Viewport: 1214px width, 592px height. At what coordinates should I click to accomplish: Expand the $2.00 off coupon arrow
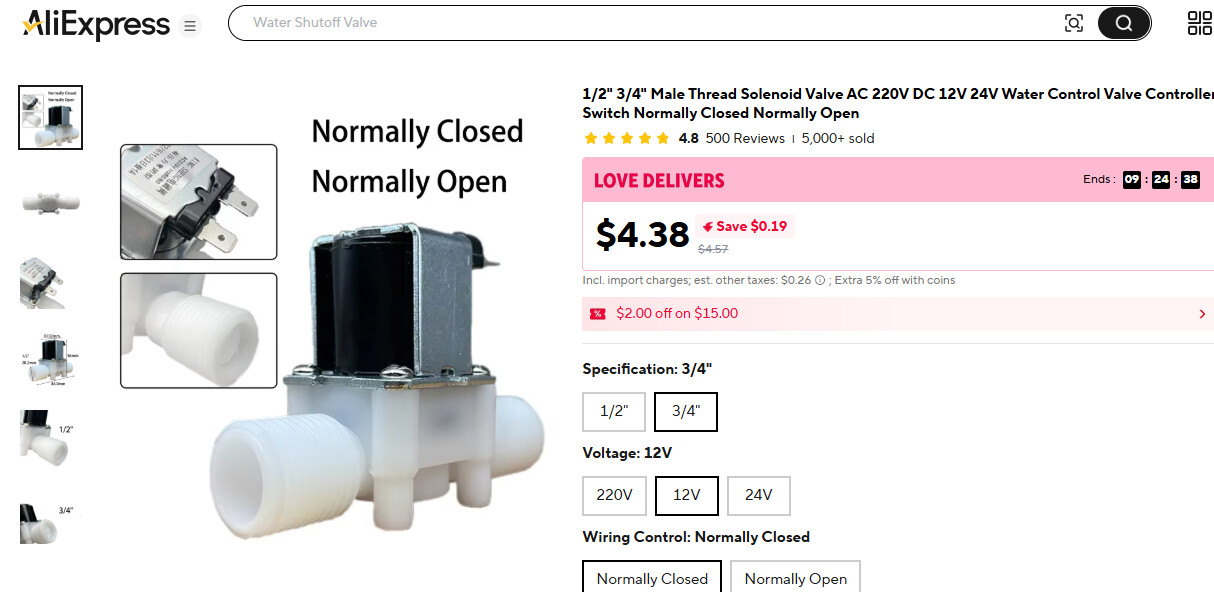pyautogui.click(x=1201, y=314)
